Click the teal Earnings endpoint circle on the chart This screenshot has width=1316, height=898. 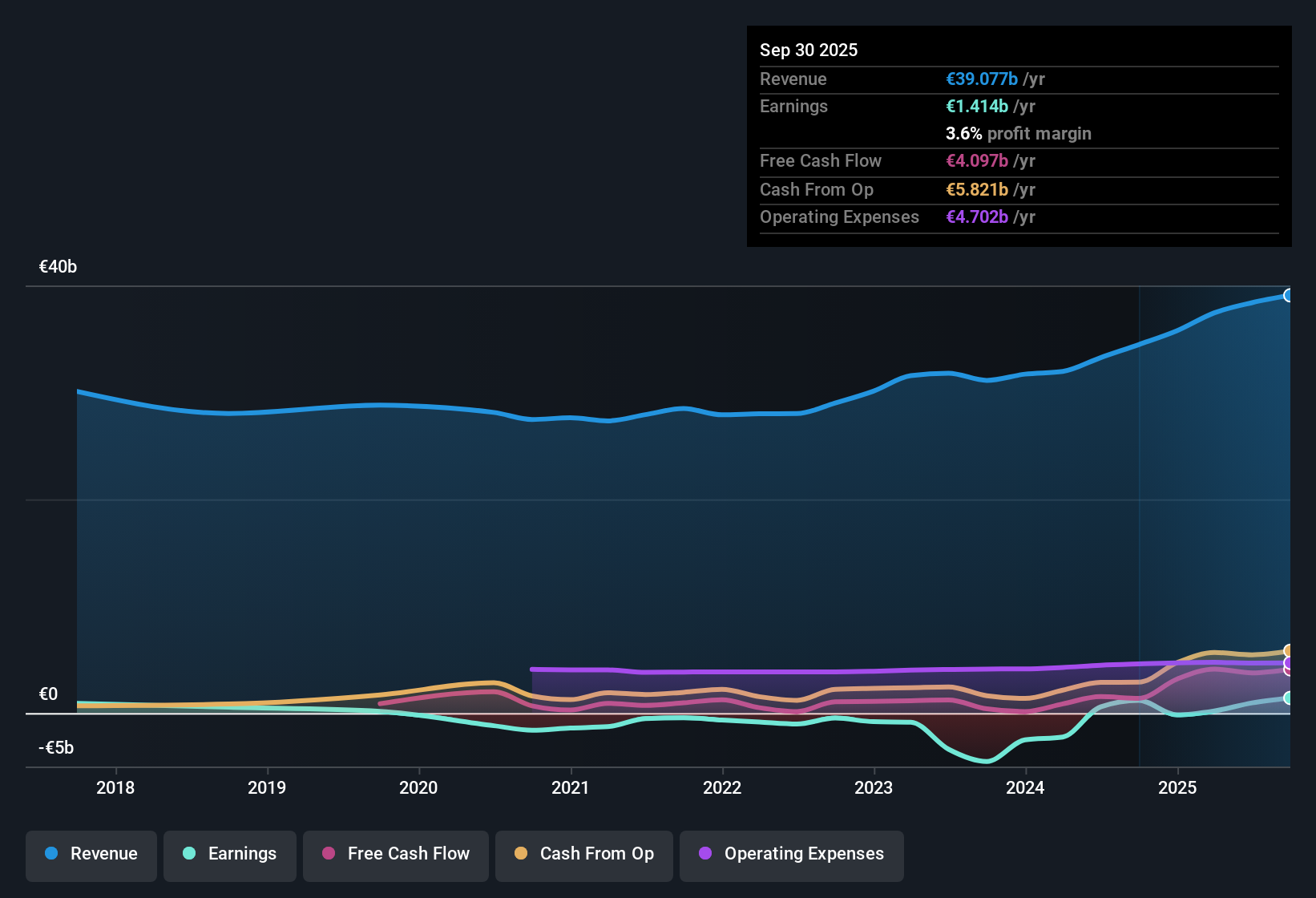(1287, 698)
